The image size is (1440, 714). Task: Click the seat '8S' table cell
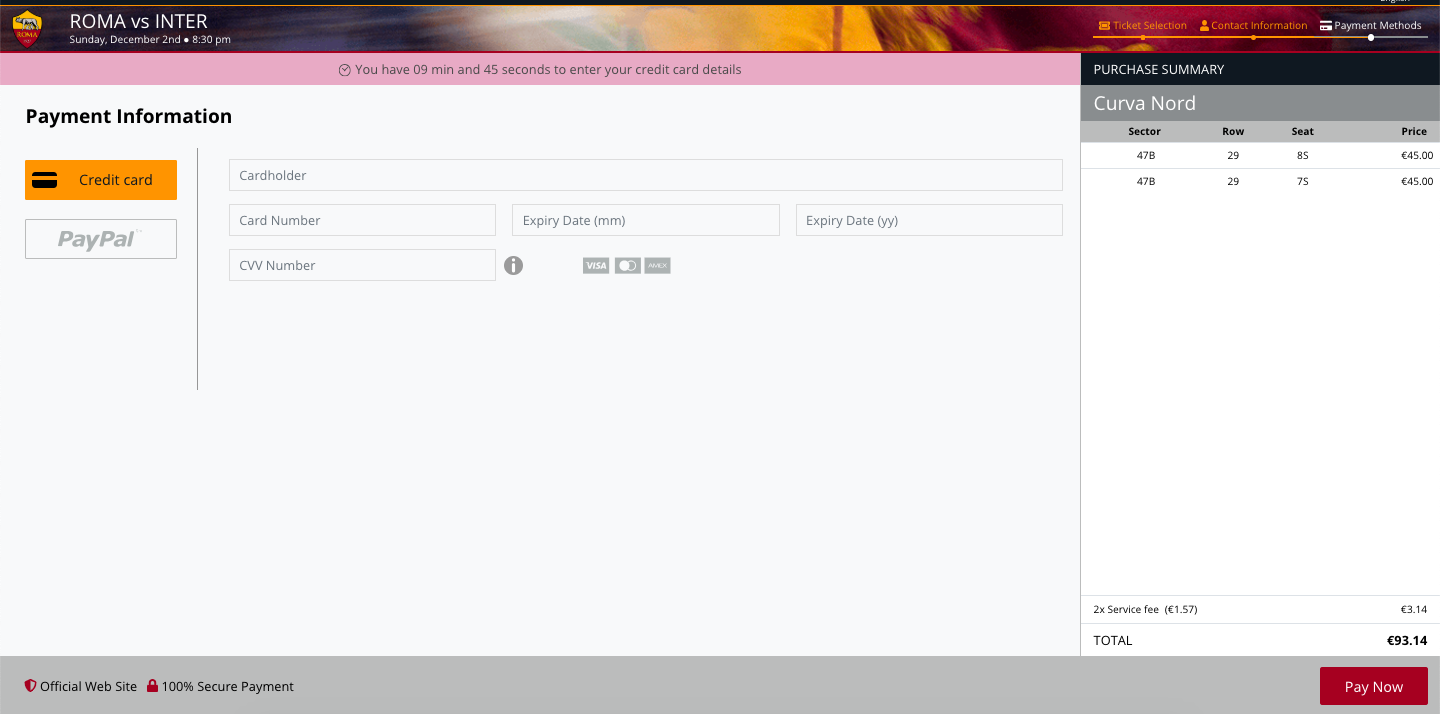1302,156
